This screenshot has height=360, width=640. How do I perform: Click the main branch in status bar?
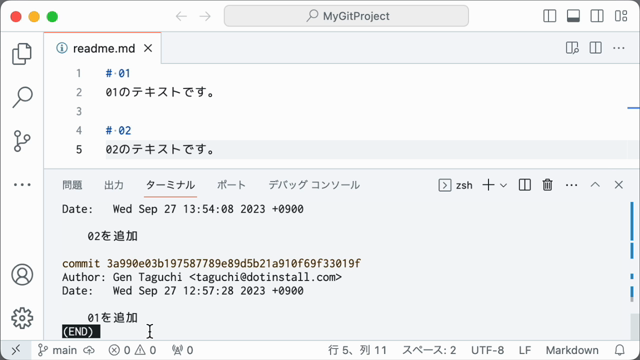coord(58,350)
